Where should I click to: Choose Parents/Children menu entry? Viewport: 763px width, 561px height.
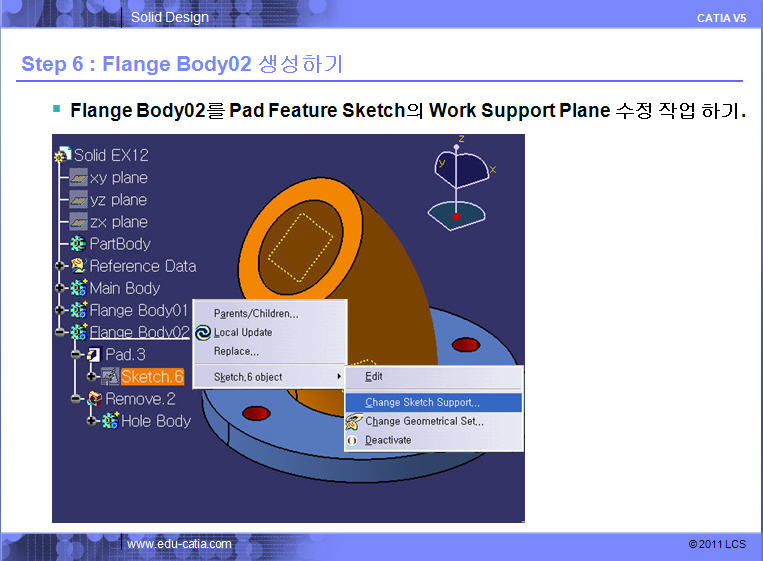click(x=256, y=313)
